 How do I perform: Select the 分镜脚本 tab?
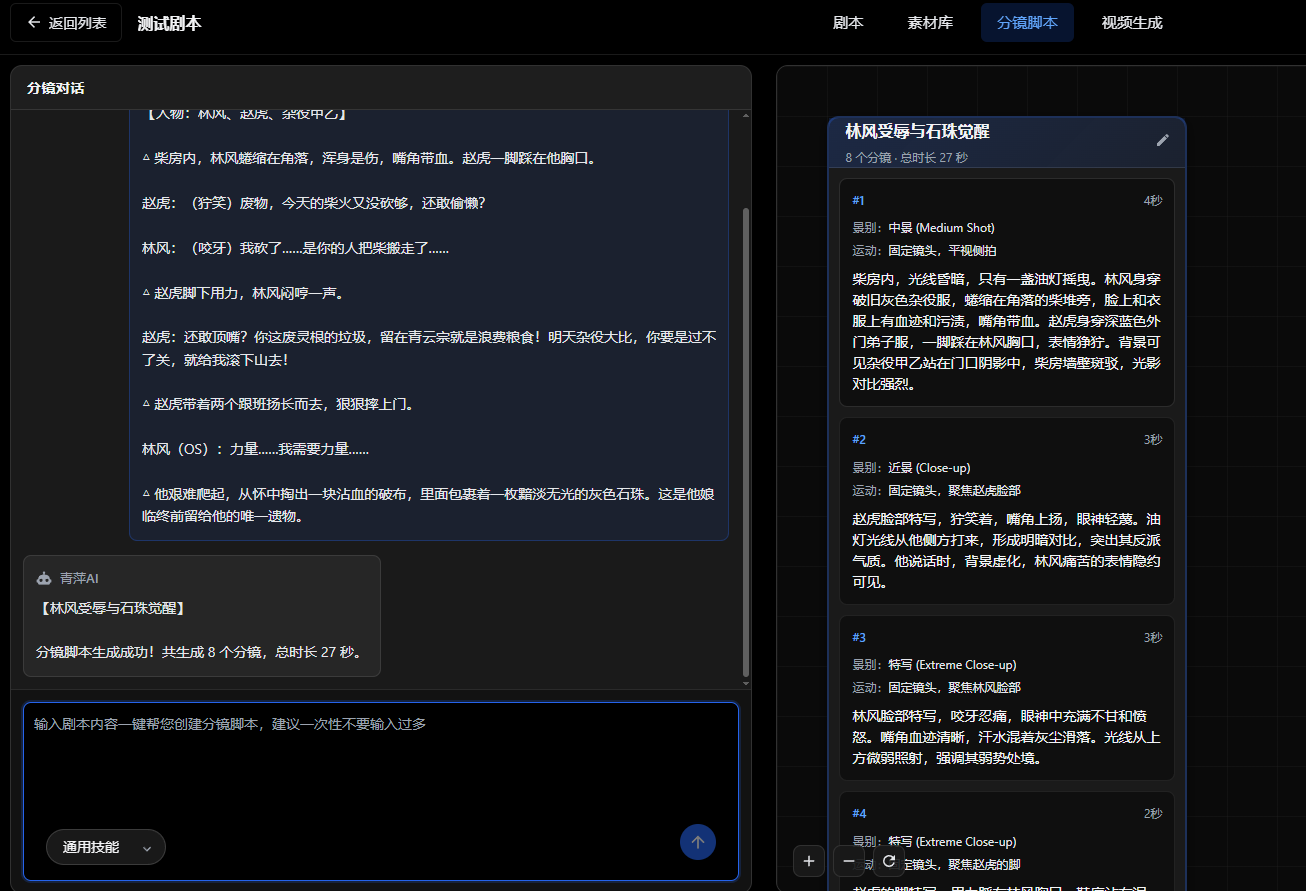[x=1027, y=23]
